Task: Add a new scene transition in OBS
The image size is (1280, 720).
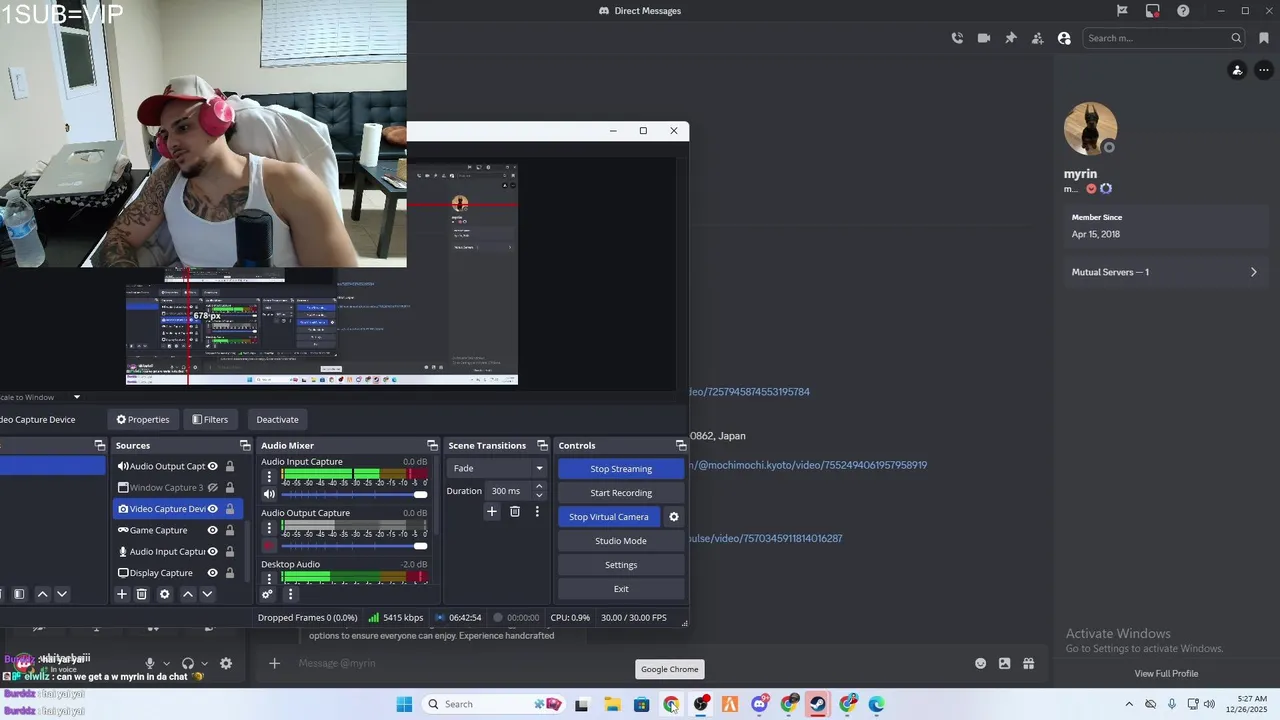Action: 491,511
